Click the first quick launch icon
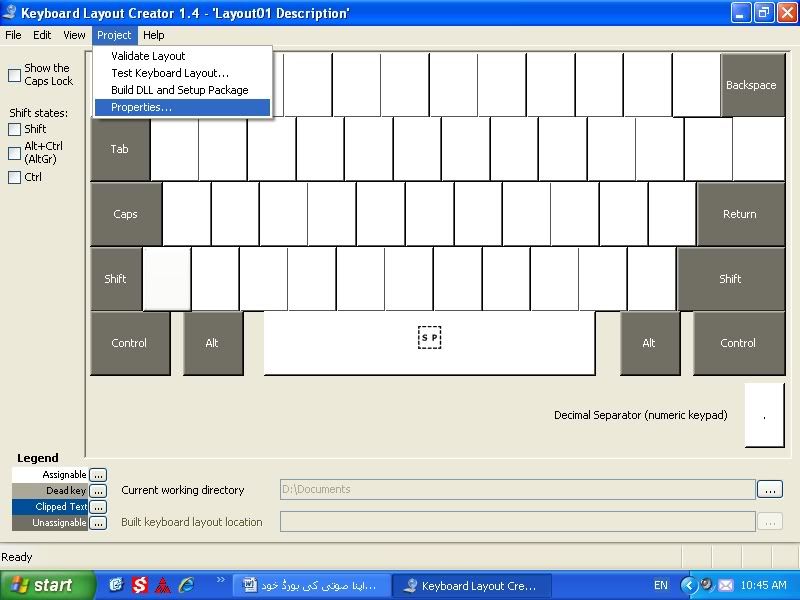Viewport: 800px width, 600px height. (116, 585)
